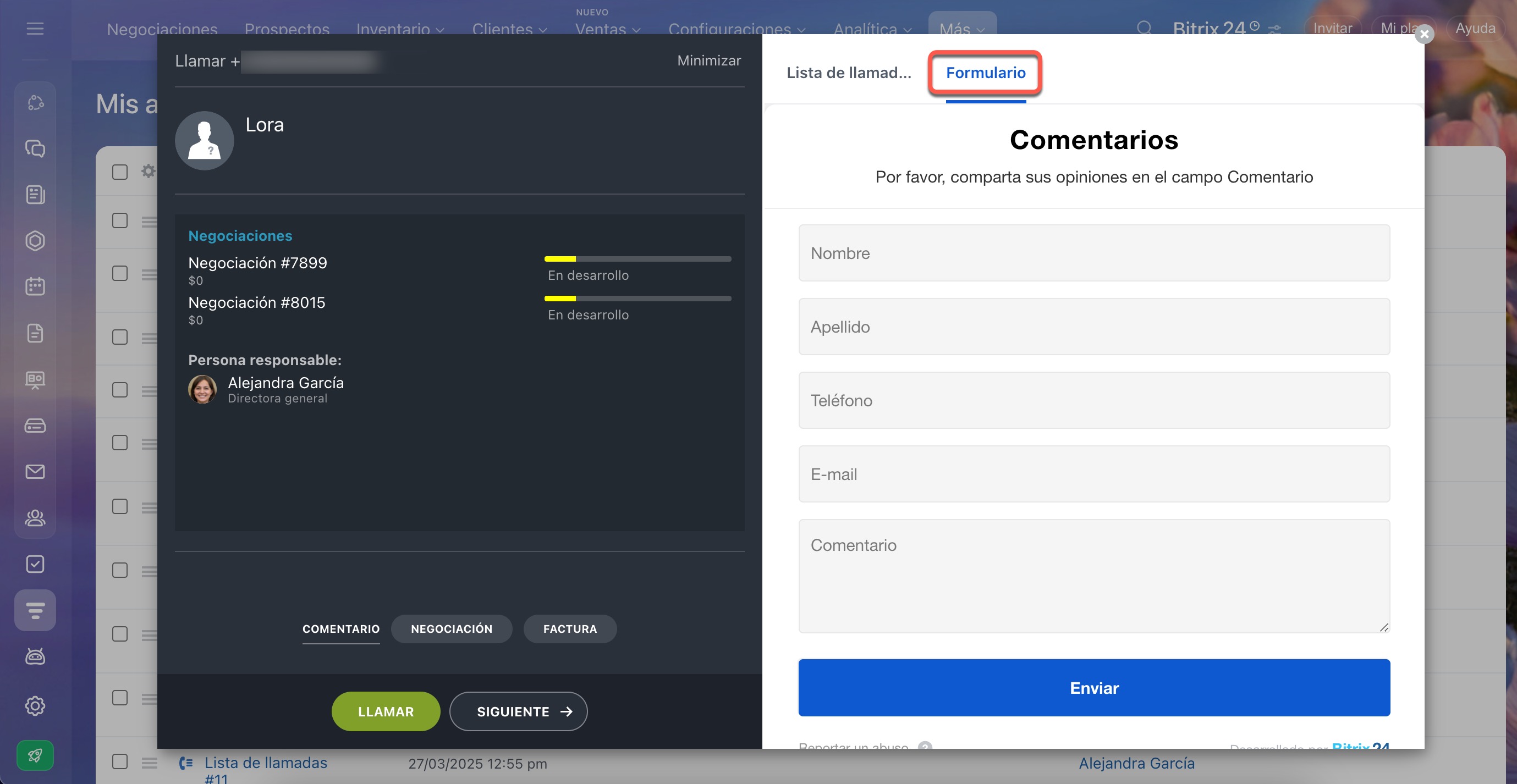This screenshot has width=1517, height=784.
Task: Open the Negociación #8015 link
Action: 256,302
